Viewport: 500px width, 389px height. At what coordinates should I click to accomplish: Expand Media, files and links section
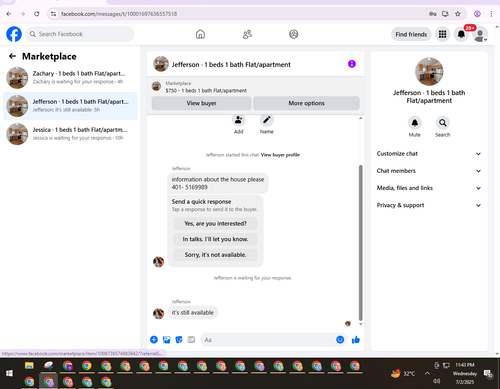[x=429, y=188]
